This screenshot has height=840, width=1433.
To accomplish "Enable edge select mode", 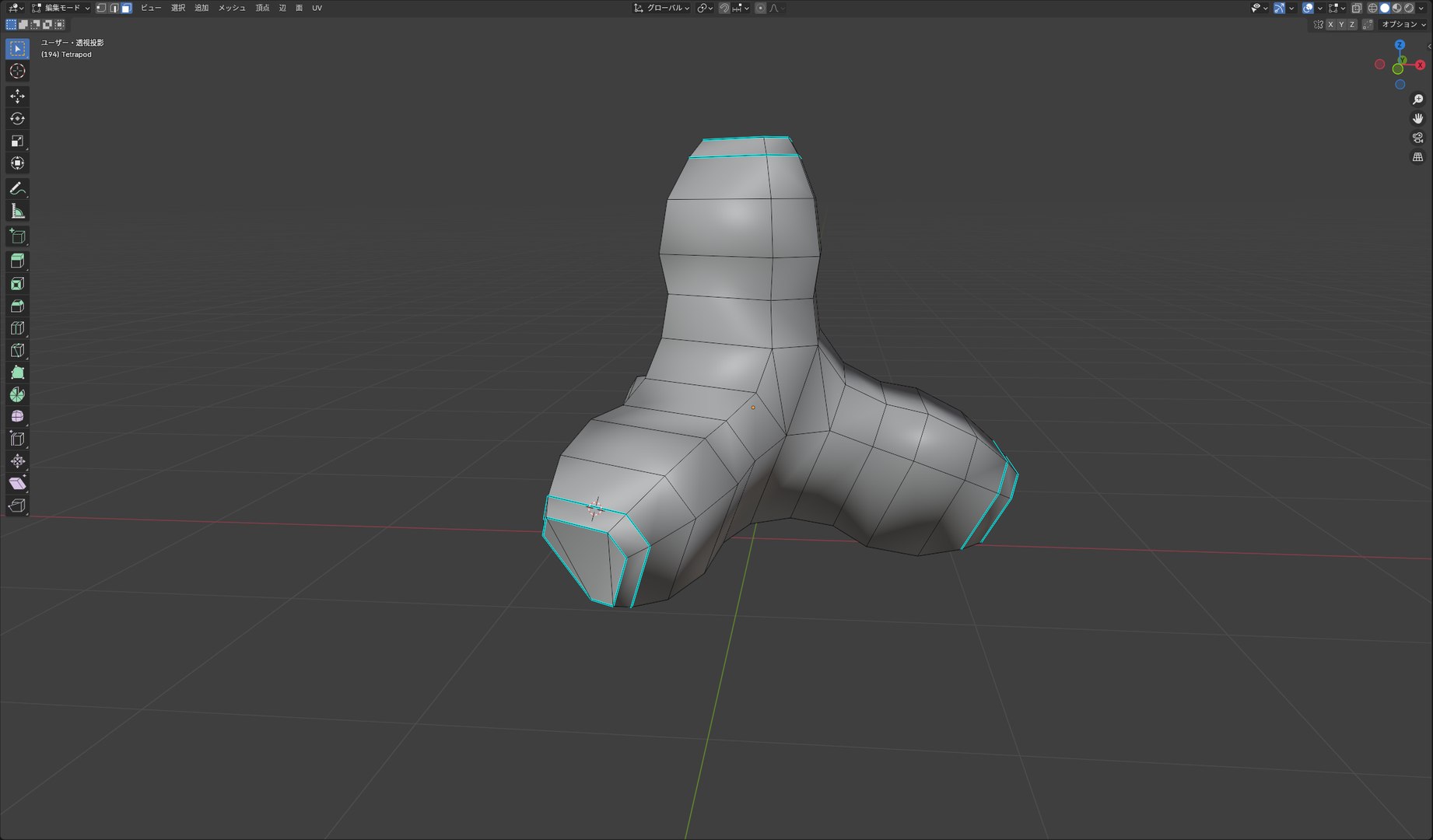I will pyautogui.click(x=114, y=8).
